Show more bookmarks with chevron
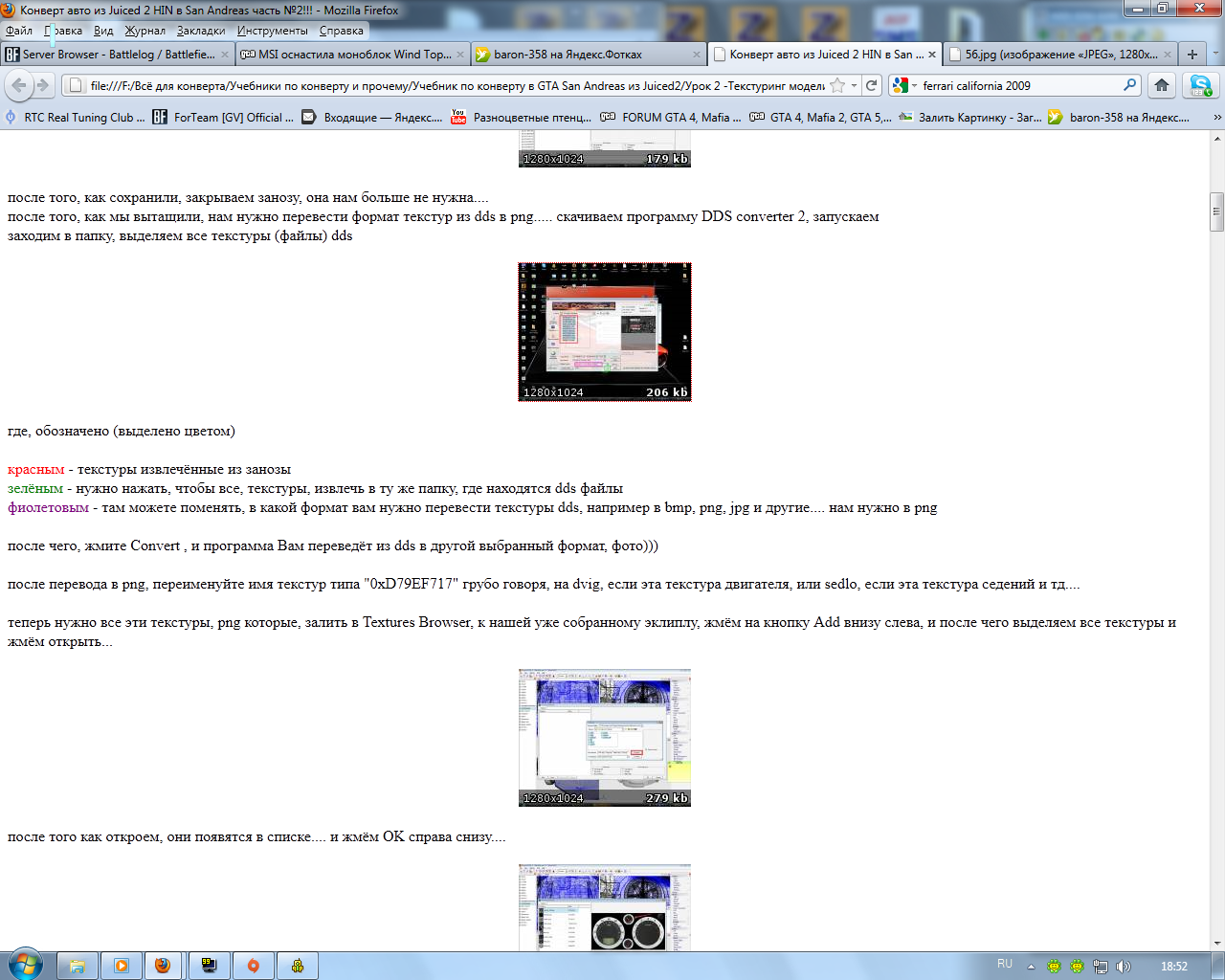The height and width of the screenshot is (980, 1225). tap(1216, 118)
